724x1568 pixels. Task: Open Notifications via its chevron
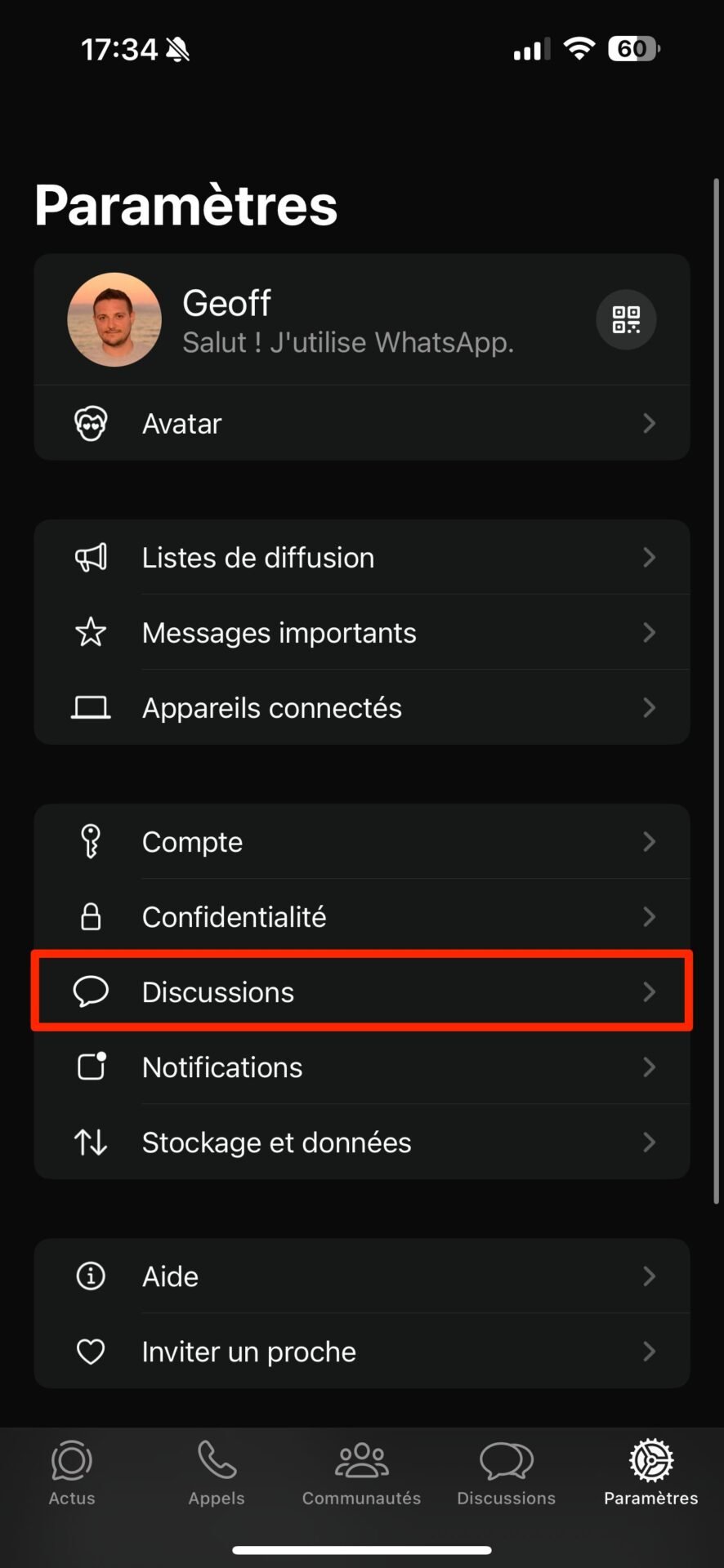(650, 1067)
